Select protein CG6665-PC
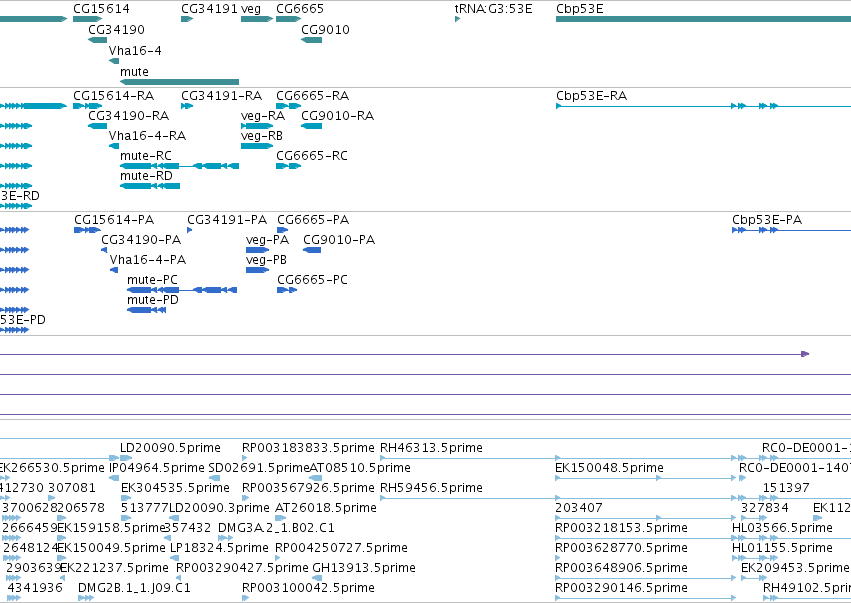Image resolution: width=851 pixels, height=603 pixels. coord(312,280)
